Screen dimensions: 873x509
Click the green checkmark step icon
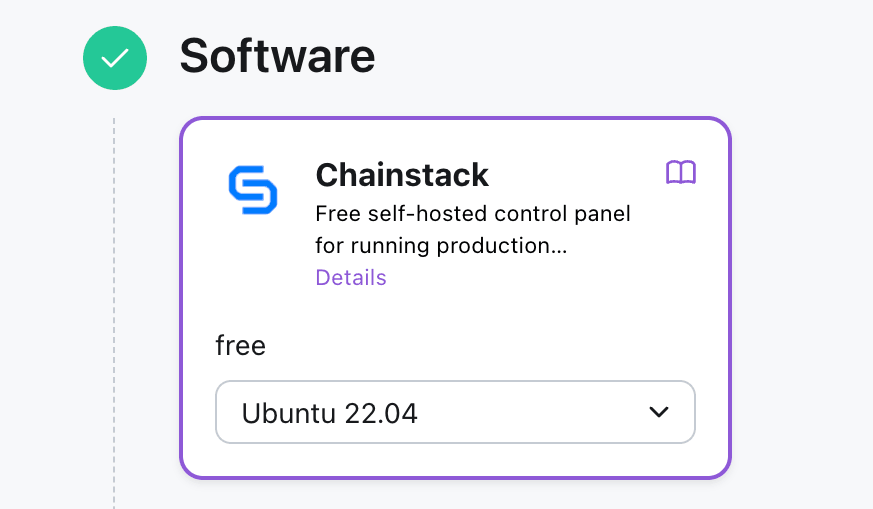click(x=115, y=58)
